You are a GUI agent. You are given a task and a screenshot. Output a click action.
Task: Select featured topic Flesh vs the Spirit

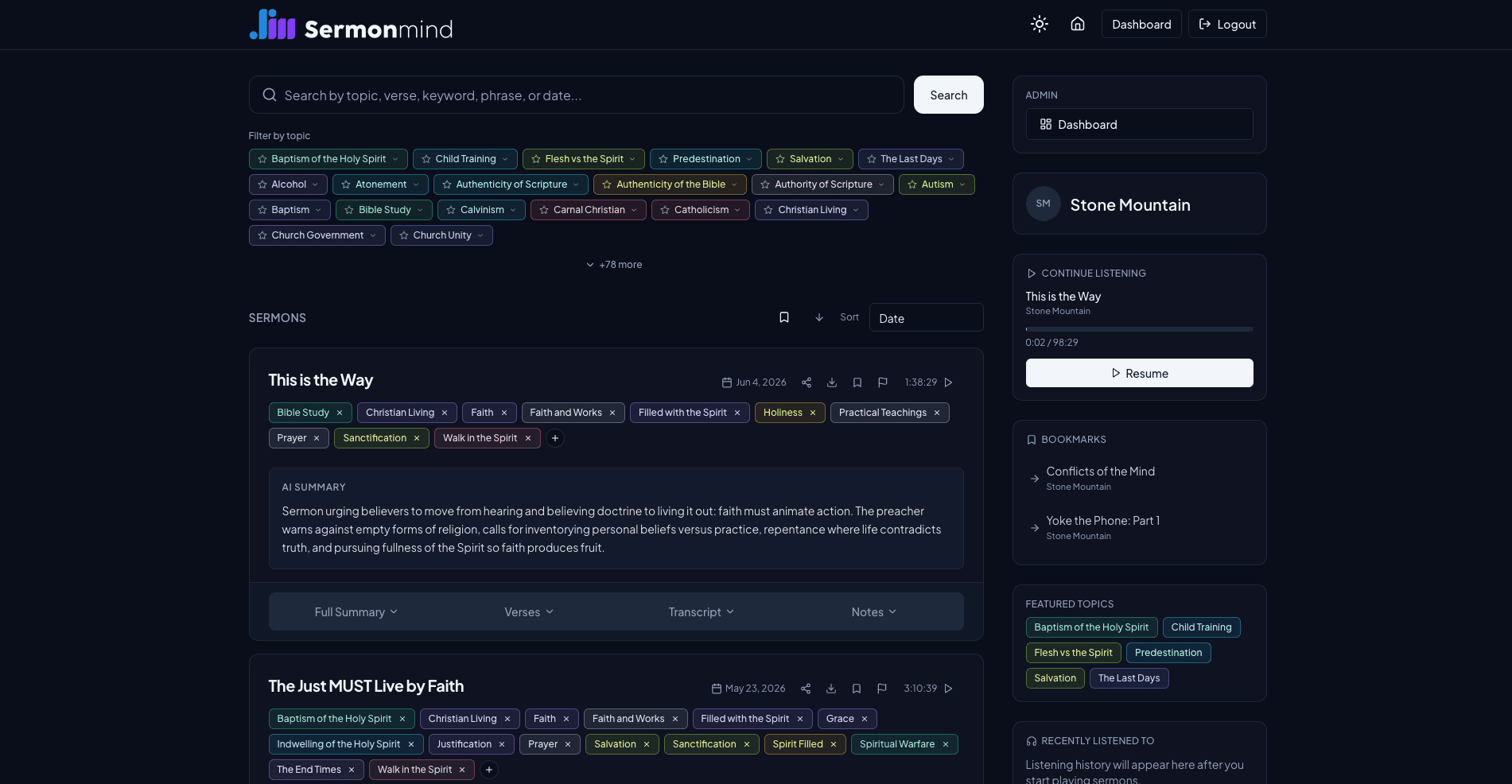1073,653
